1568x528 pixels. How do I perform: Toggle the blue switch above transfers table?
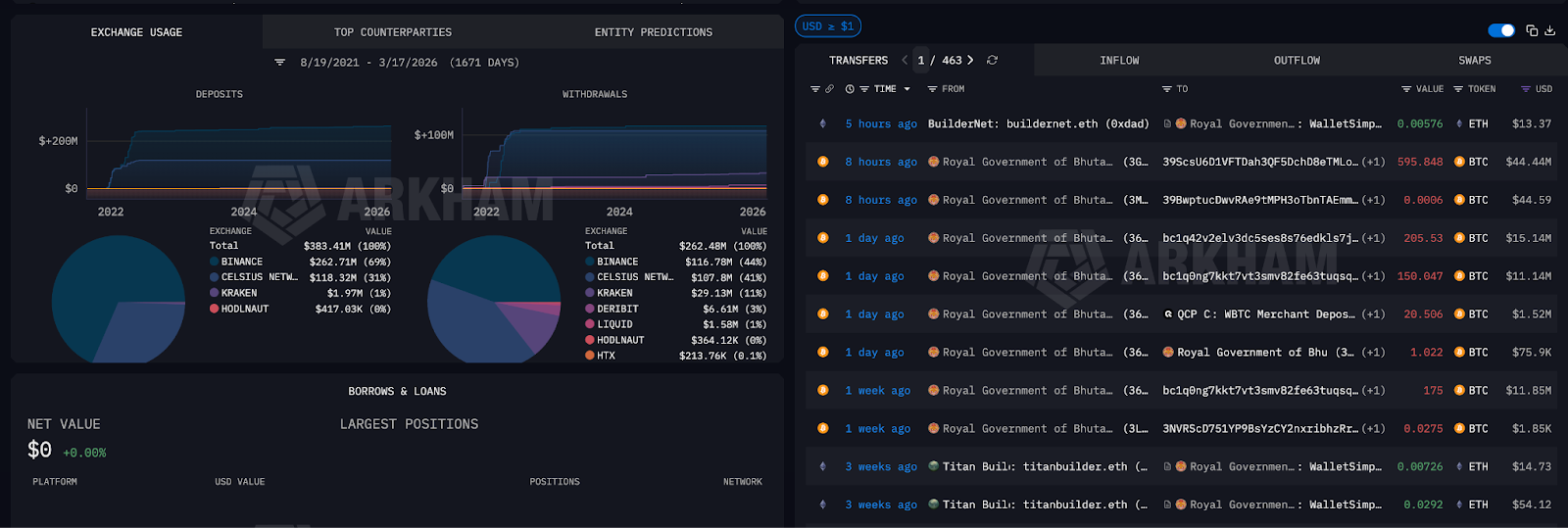[1500, 30]
